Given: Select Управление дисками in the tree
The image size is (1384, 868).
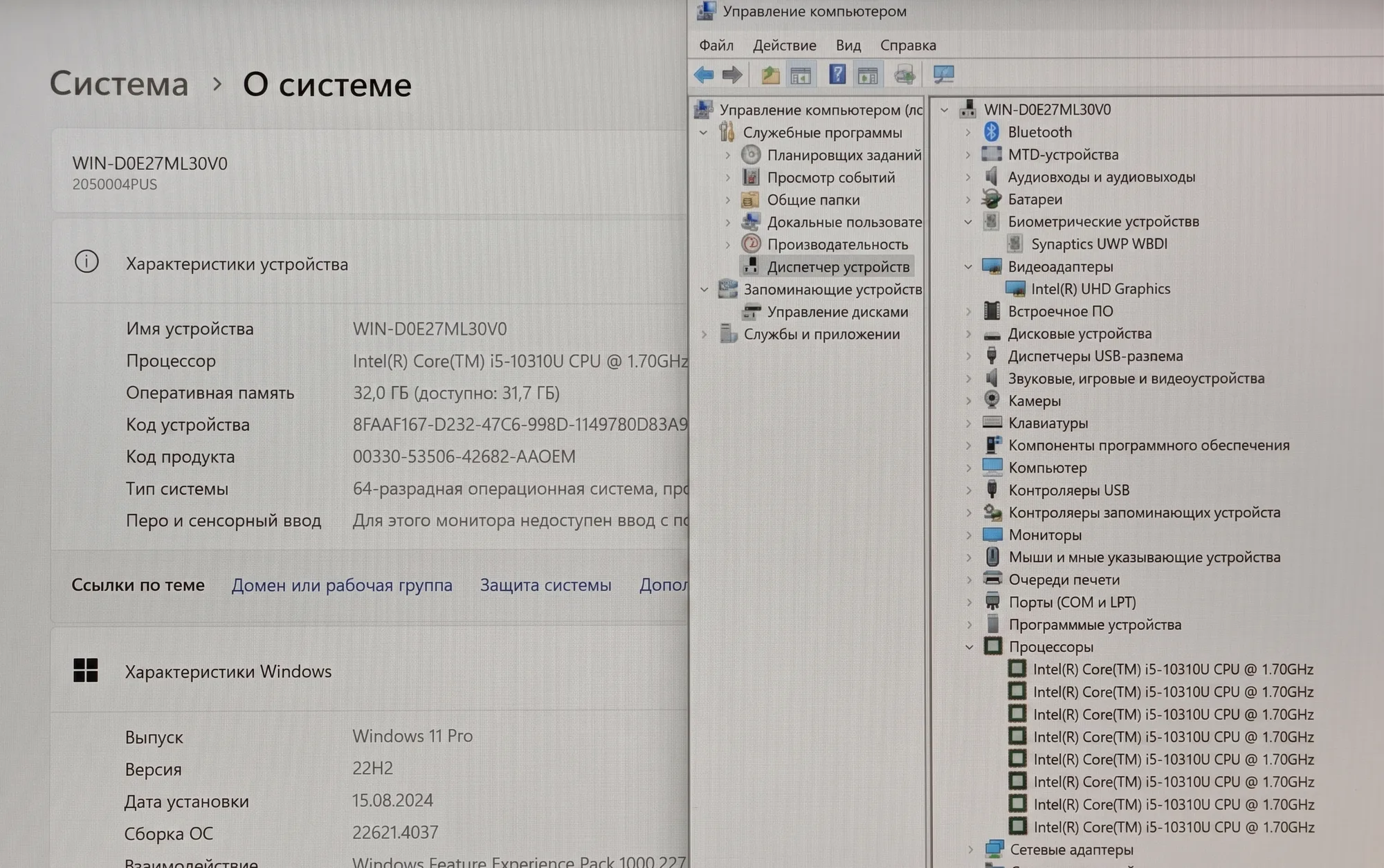Looking at the screenshot, I should pyautogui.click(x=837, y=312).
